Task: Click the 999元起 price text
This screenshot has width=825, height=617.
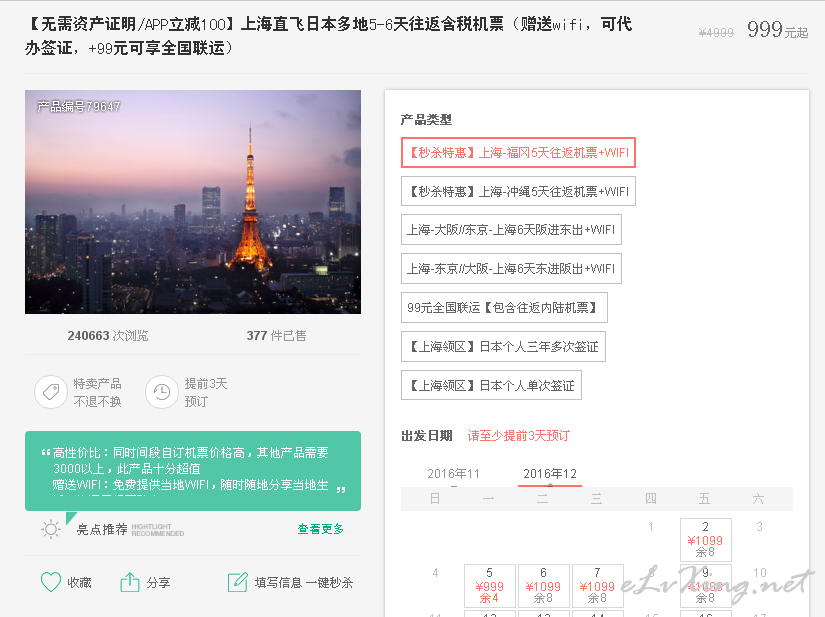Action: 778,29
